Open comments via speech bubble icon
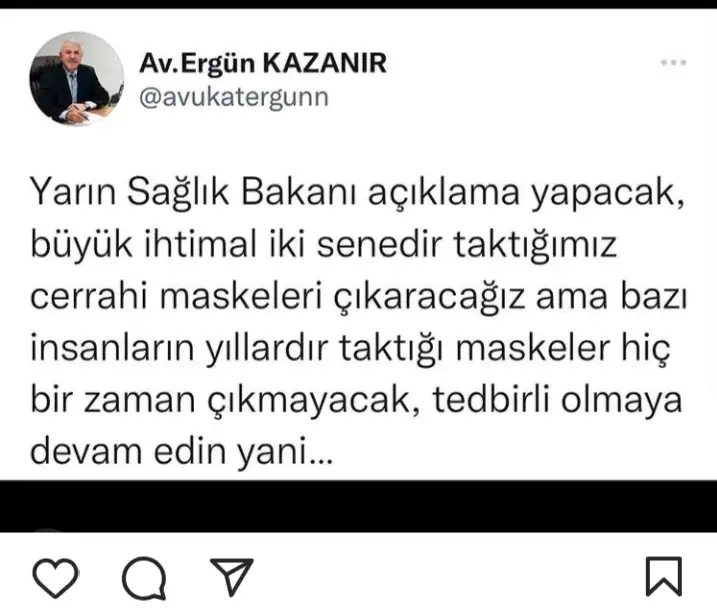 point(144,578)
